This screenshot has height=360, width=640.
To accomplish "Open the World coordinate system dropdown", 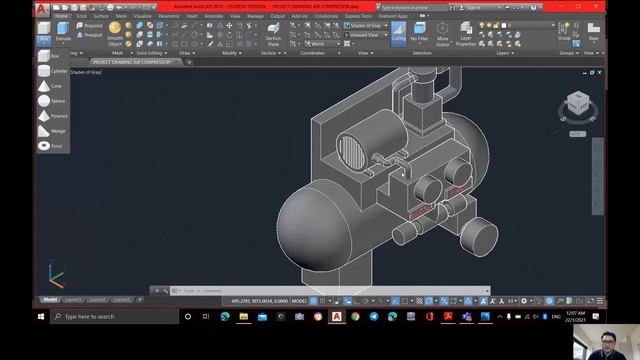I will click(x=322, y=44).
